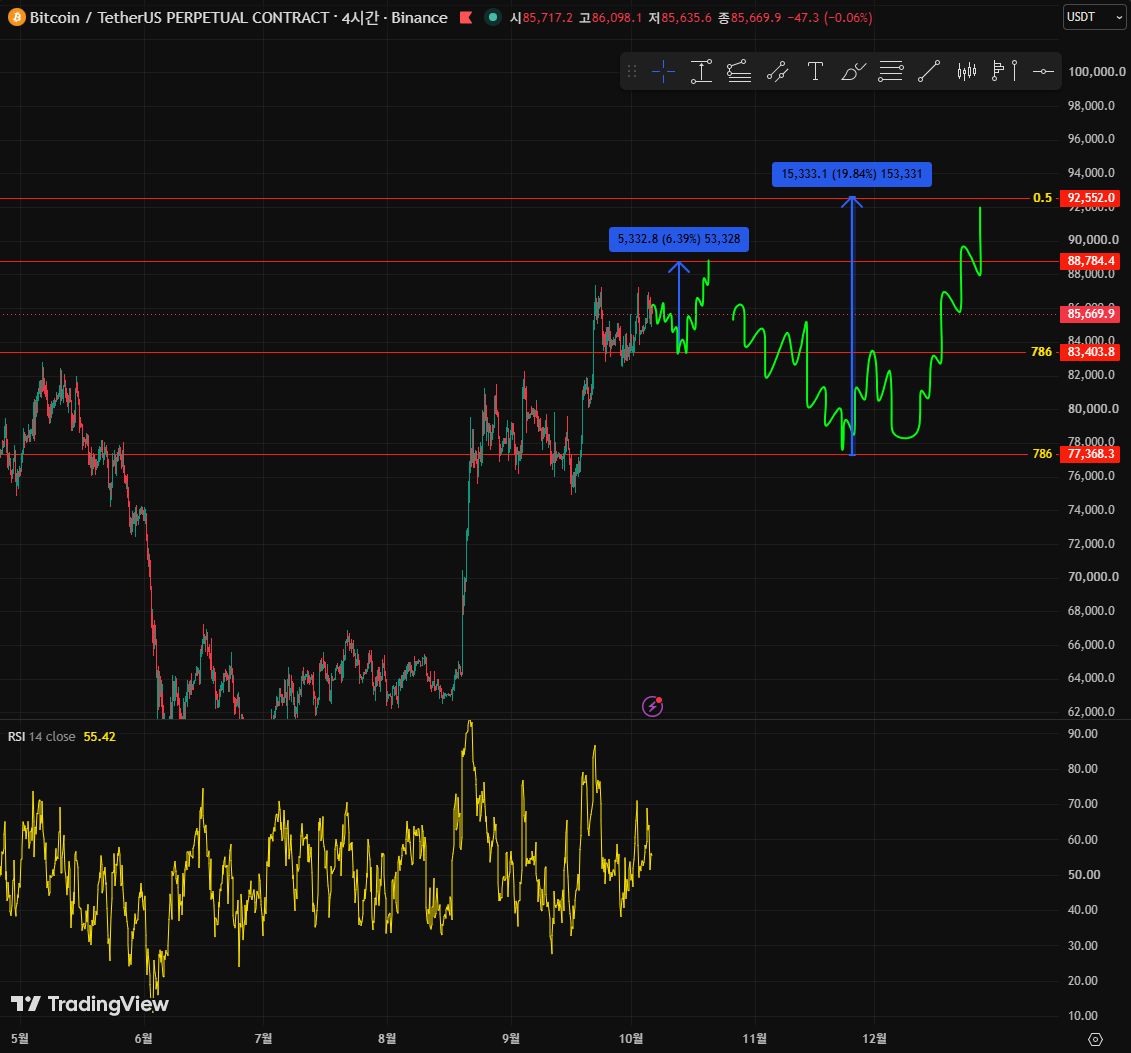Click the Bitcoin symbol logo
The width and height of the screenshot is (1131, 1053).
click(x=16, y=17)
